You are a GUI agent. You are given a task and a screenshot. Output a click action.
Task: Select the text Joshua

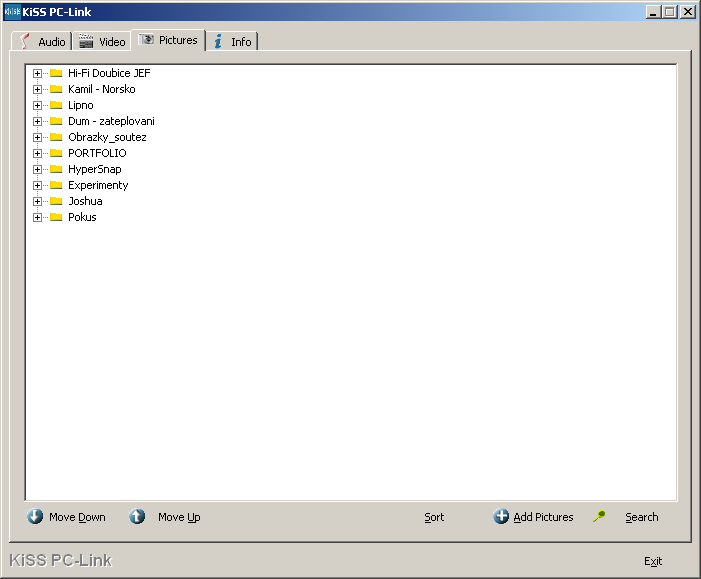85,201
